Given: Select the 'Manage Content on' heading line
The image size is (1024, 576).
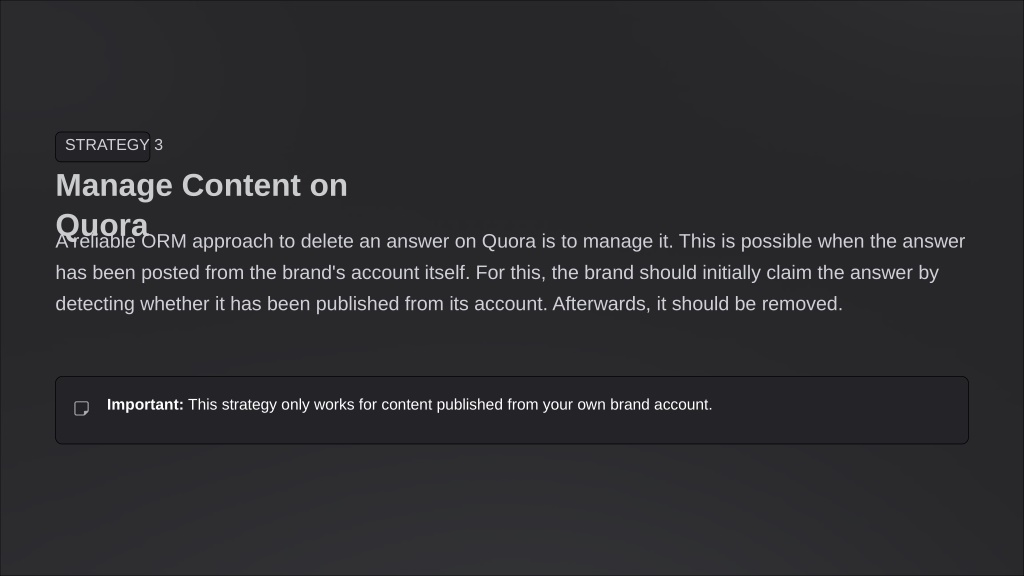Looking at the screenshot, I should [x=201, y=186].
